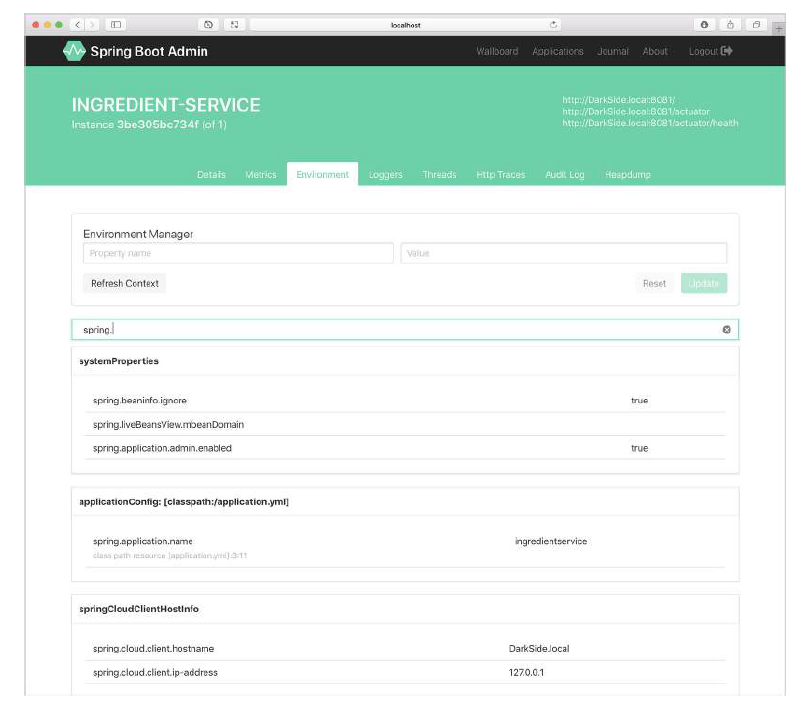Image resolution: width=803 pixels, height=711 pixels.
Task: Click the localhost address bar
Action: 406,25
